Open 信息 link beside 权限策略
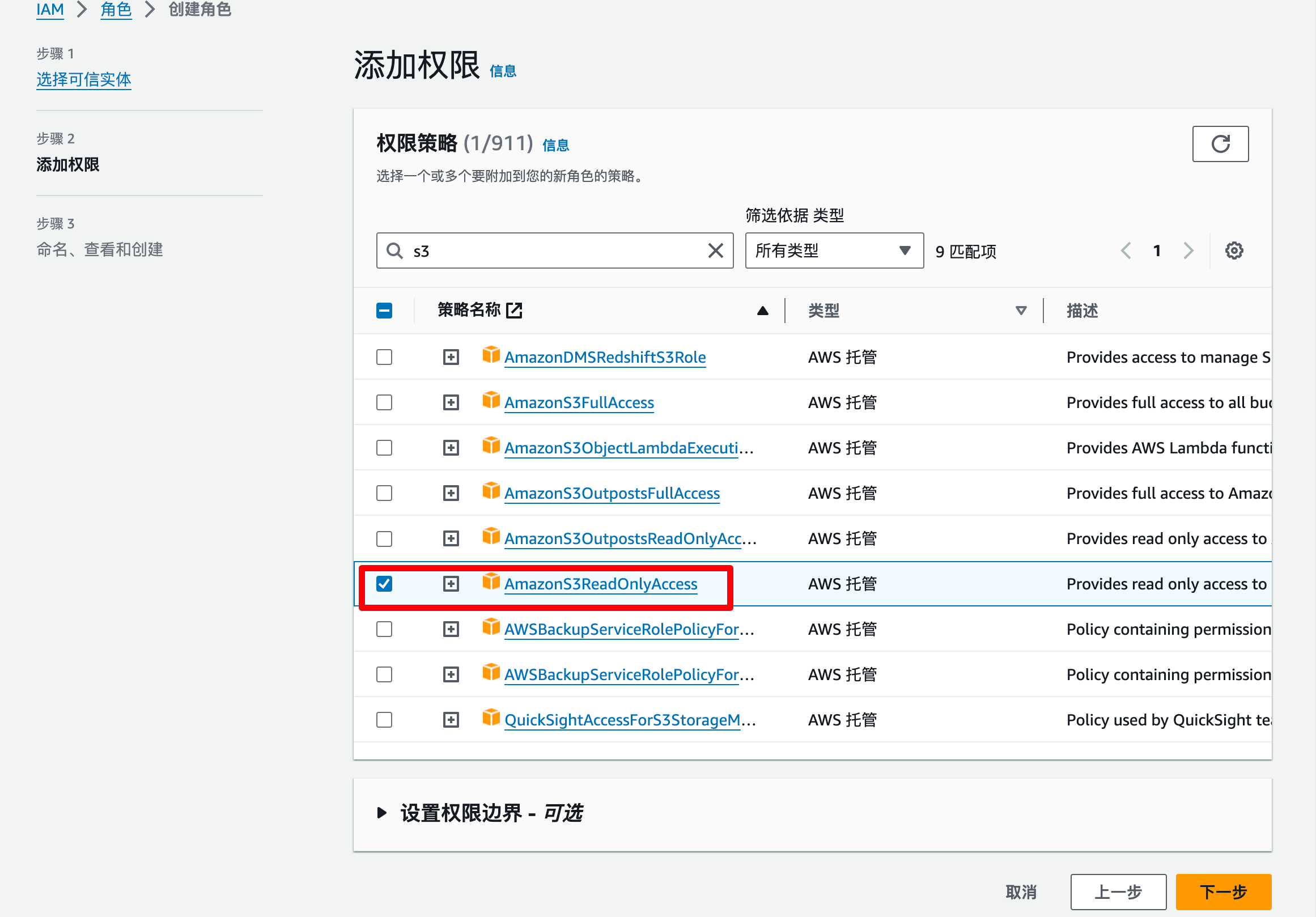This screenshot has width=1316, height=917. pos(555,146)
